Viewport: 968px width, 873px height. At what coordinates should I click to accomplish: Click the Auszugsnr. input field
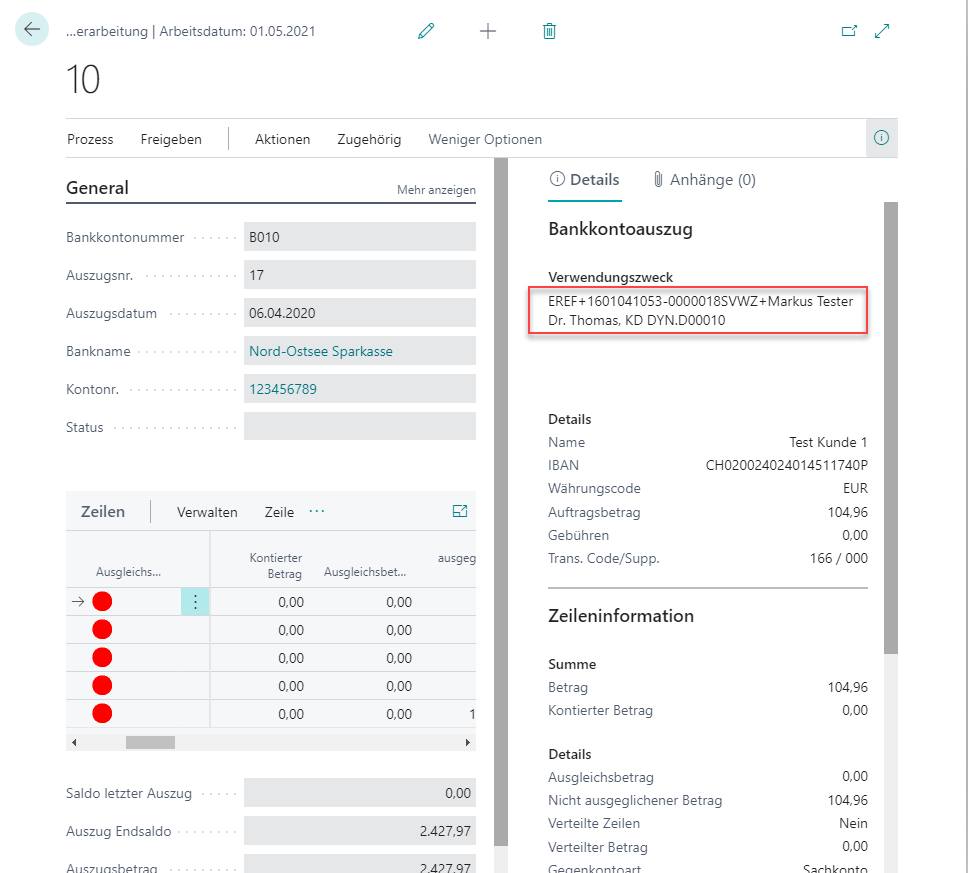pyautogui.click(x=359, y=275)
